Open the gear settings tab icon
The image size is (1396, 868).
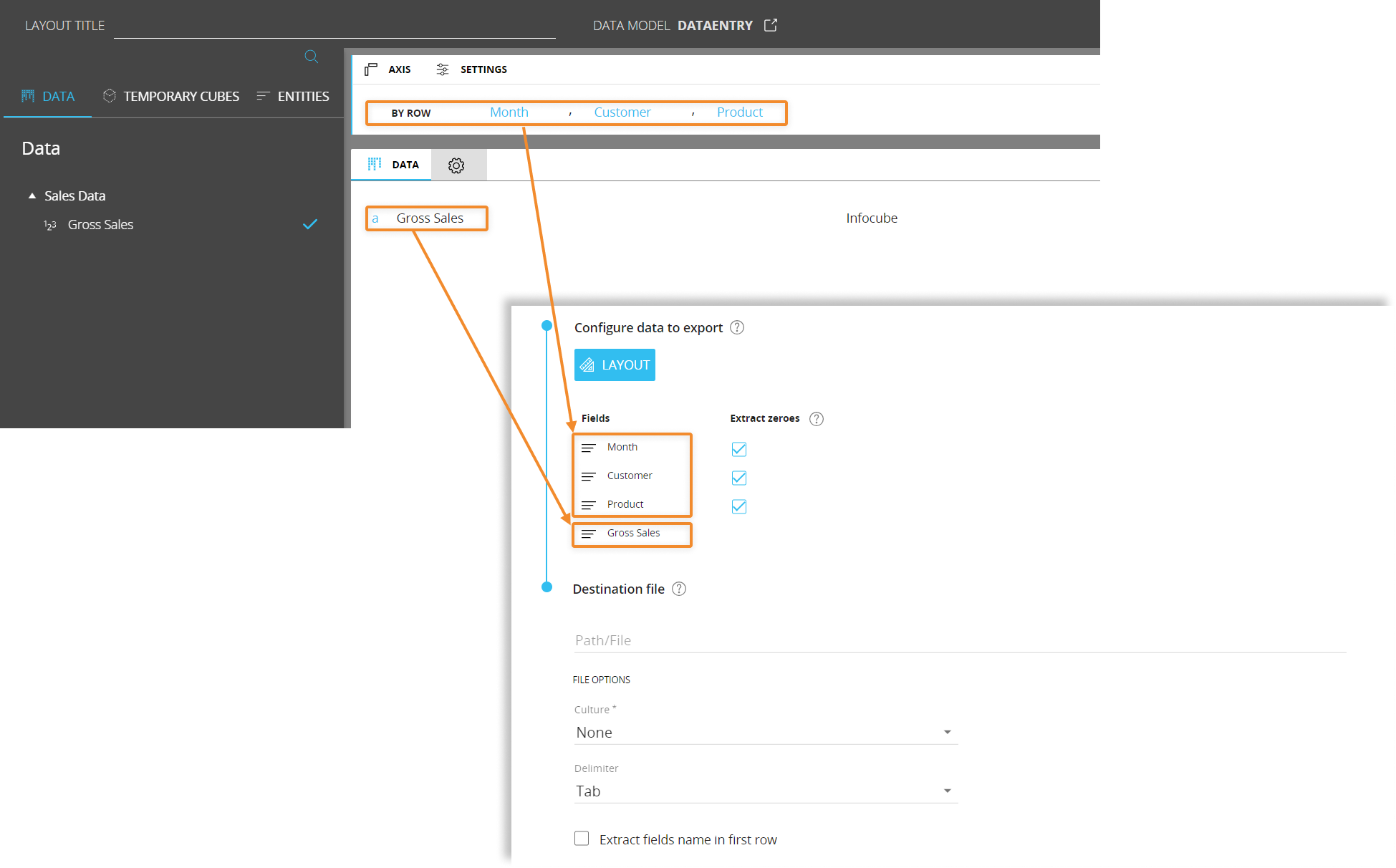(456, 165)
